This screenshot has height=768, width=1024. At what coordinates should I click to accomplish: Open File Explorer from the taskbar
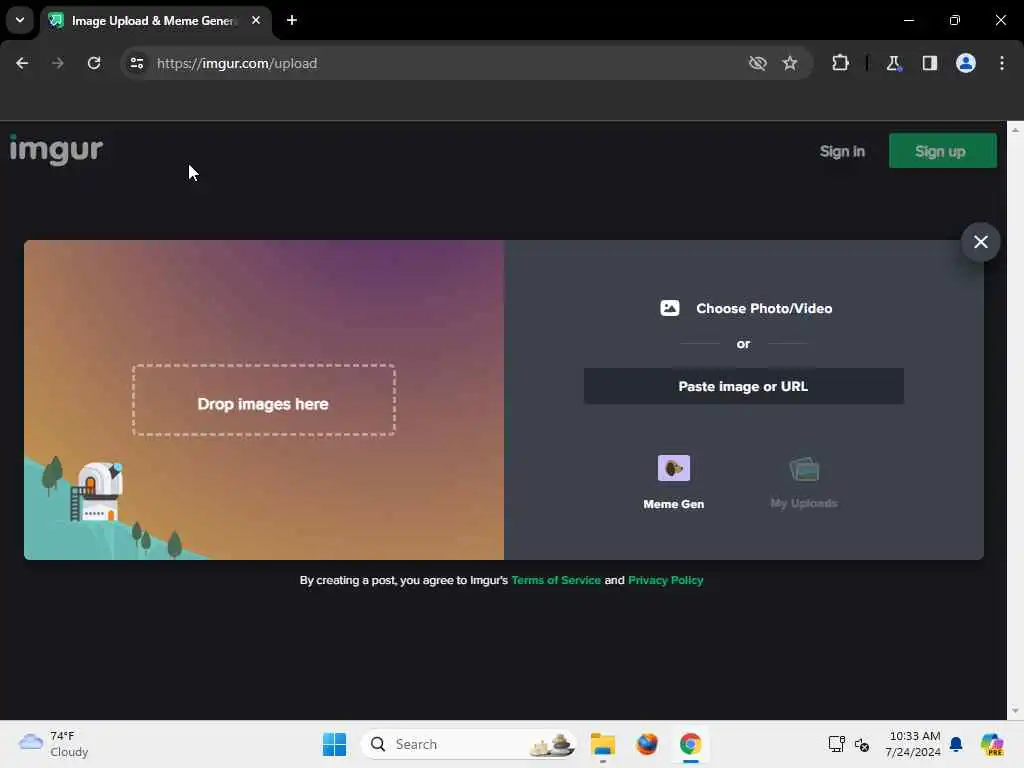tap(603, 744)
